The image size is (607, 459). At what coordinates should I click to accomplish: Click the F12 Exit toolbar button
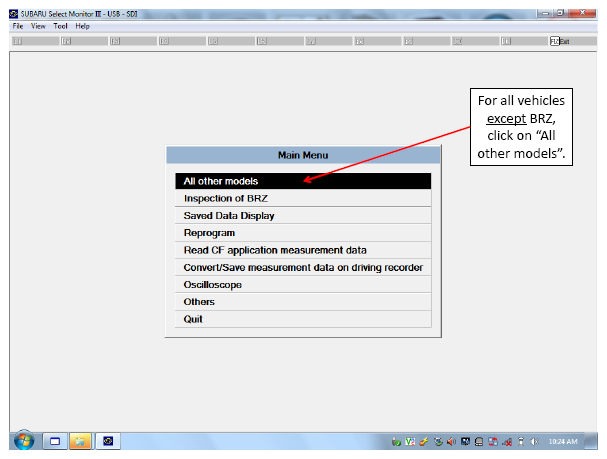pyautogui.click(x=560, y=41)
